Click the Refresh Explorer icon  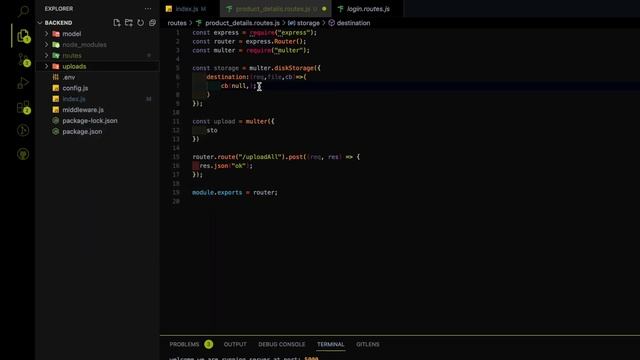(140, 23)
